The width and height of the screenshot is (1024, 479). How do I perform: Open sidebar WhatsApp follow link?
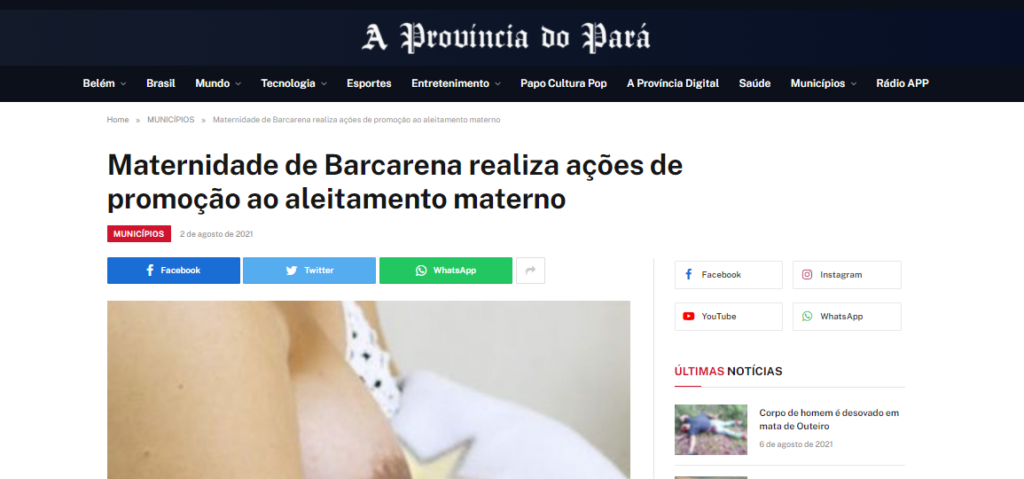[847, 316]
